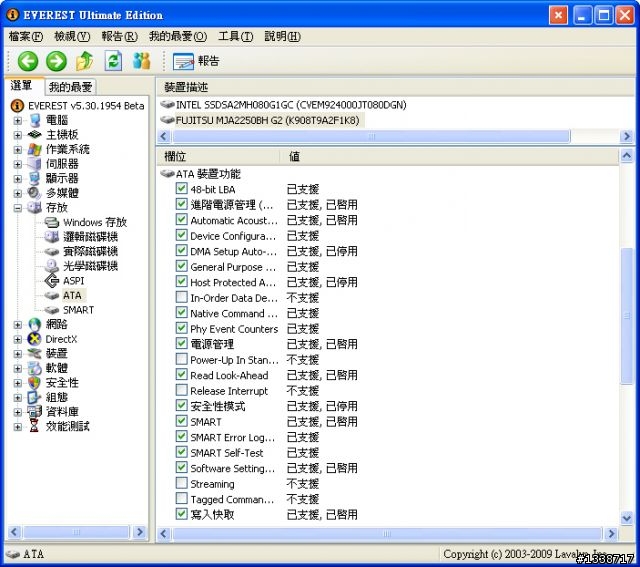Open 光學磁碟機 optical drives item
This screenshot has height=567, width=640.
coord(81,266)
